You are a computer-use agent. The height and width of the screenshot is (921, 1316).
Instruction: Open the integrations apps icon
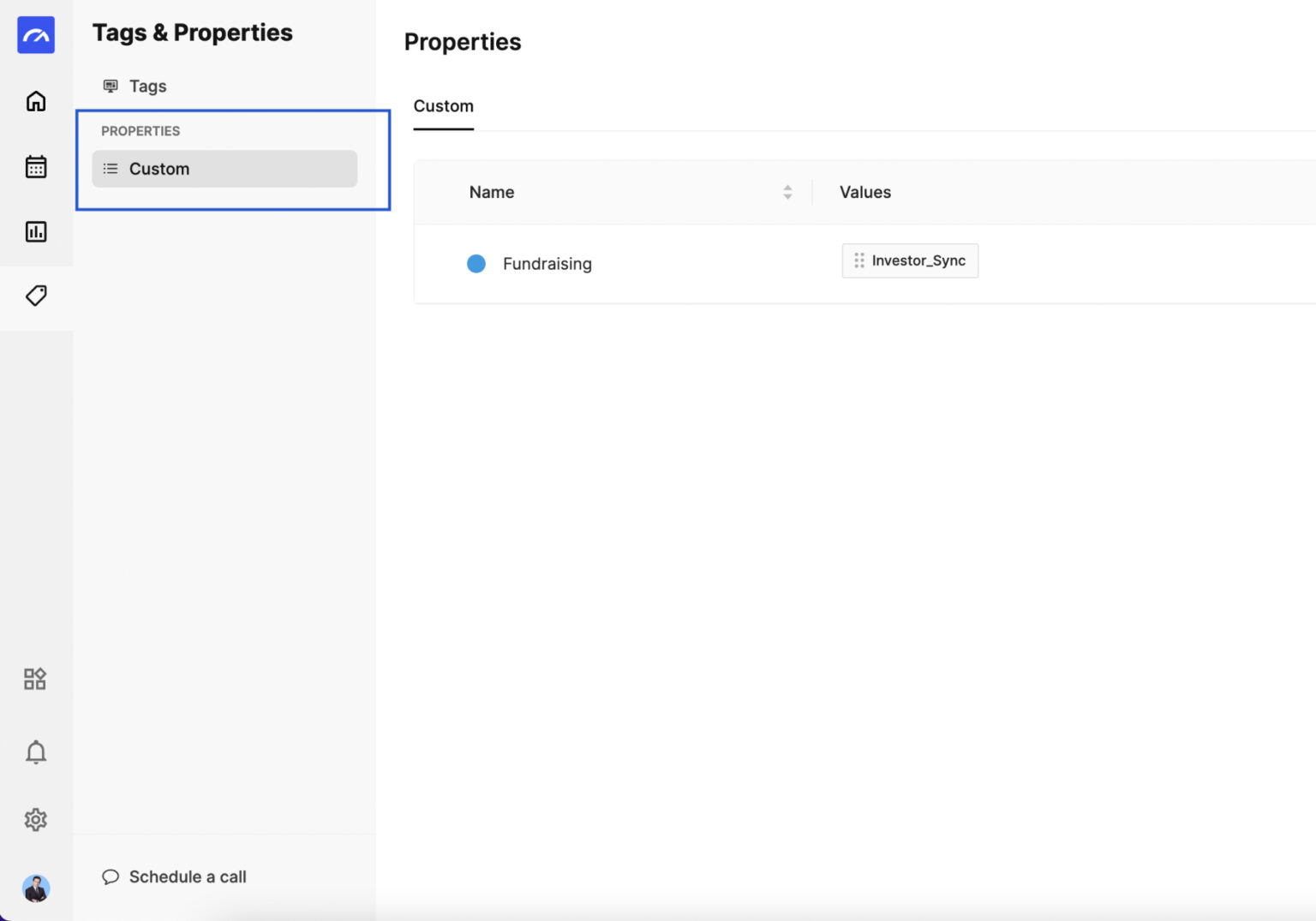tap(35, 679)
